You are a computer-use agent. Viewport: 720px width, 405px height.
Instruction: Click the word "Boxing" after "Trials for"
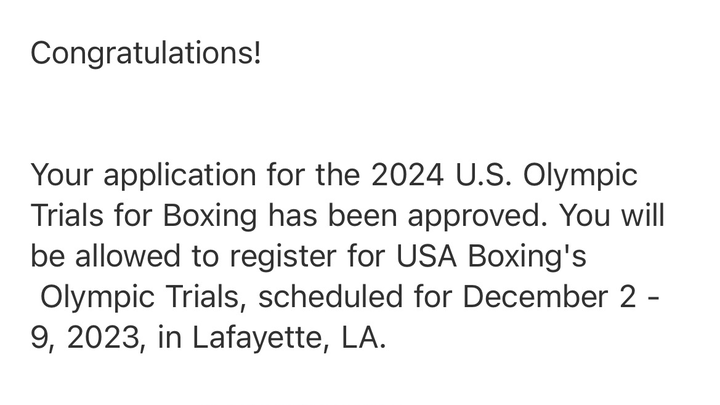coord(210,217)
